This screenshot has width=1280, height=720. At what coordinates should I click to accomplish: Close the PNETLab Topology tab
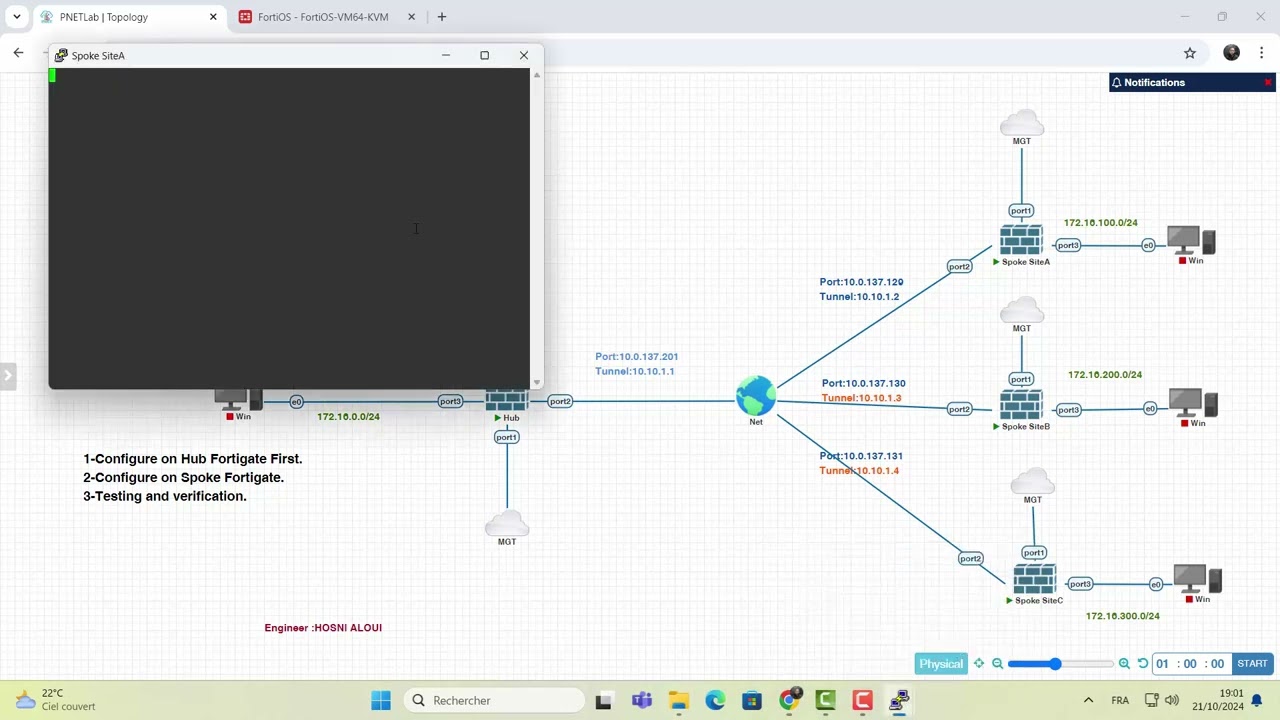(213, 17)
